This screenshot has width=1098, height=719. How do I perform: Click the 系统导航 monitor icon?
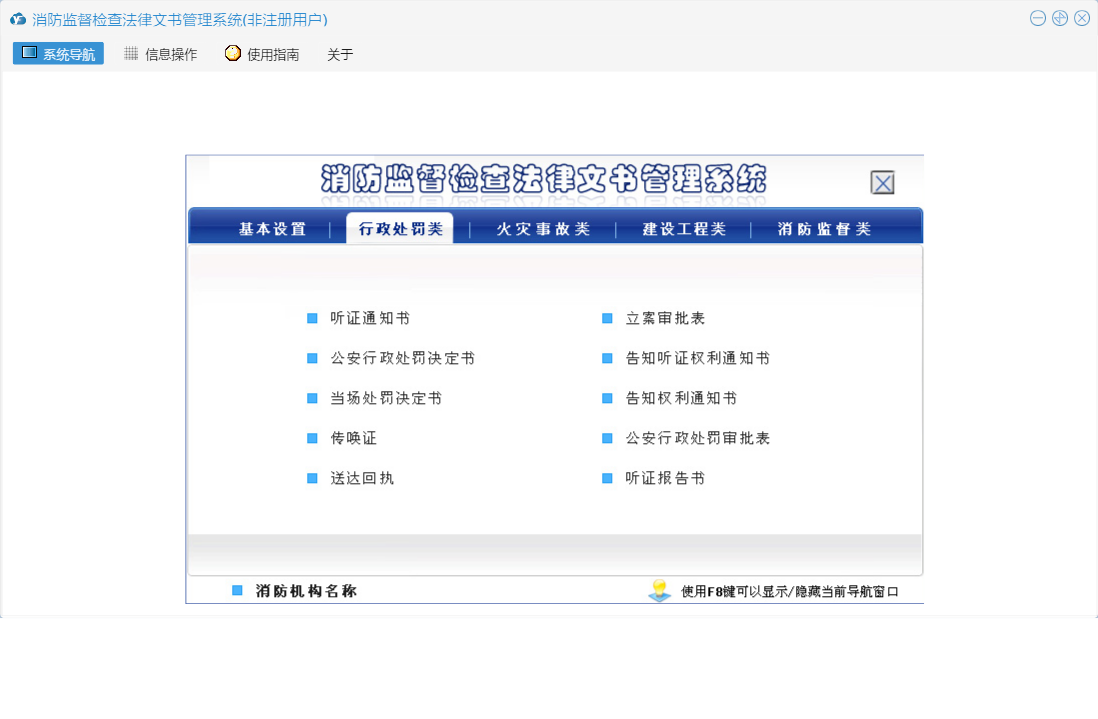pyautogui.click(x=29, y=53)
